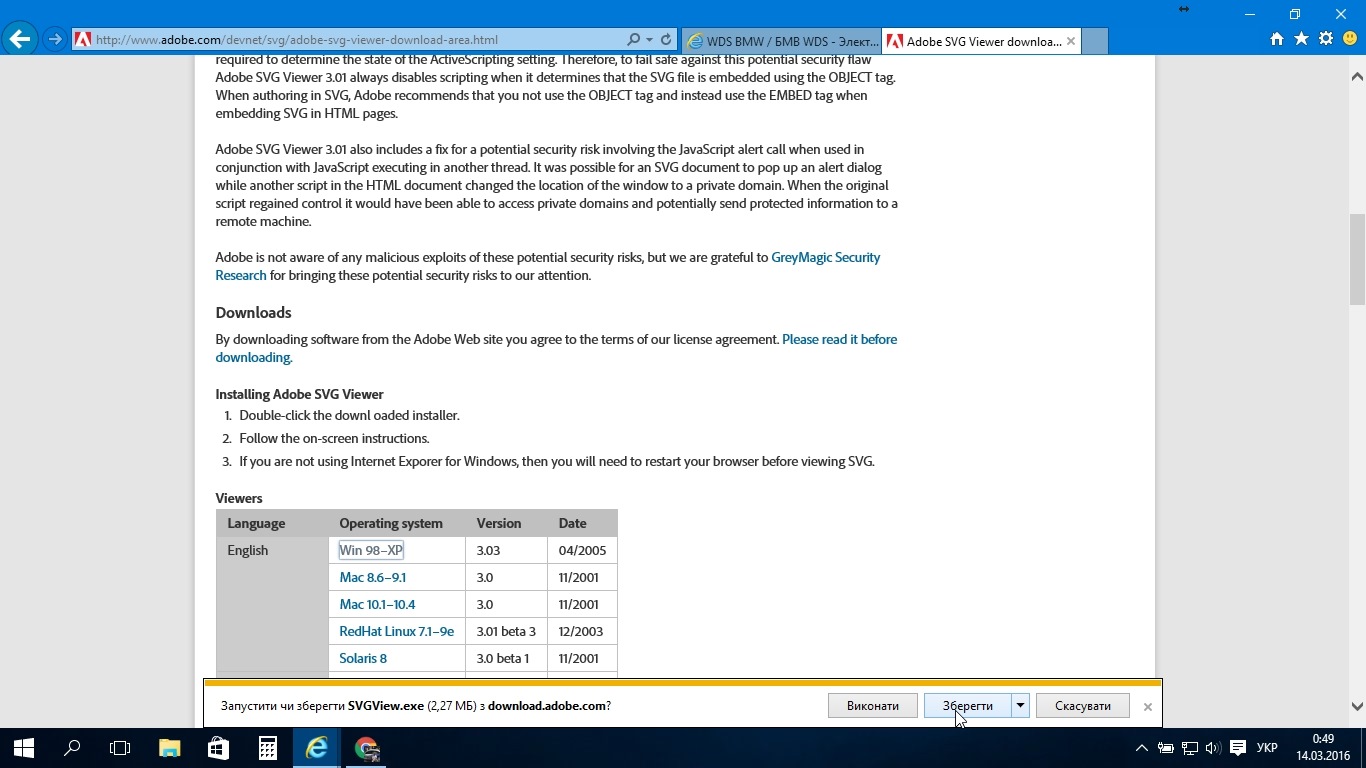This screenshot has height=768, width=1366.
Task: Download the Solaris 8 viewer
Action: pyautogui.click(x=363, y=658)
